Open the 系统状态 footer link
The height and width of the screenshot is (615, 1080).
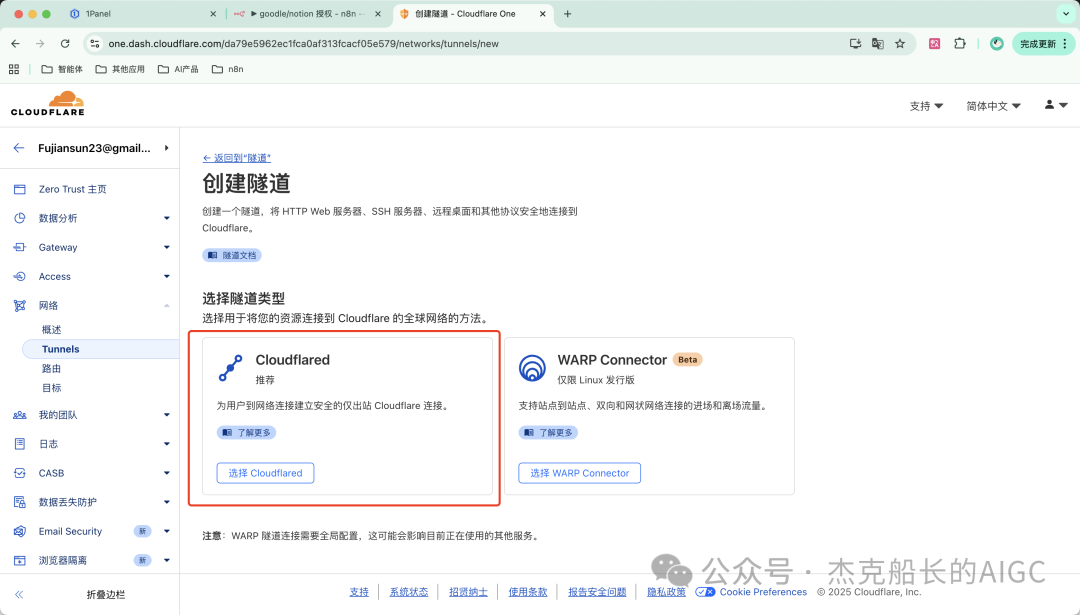(408, 592)
